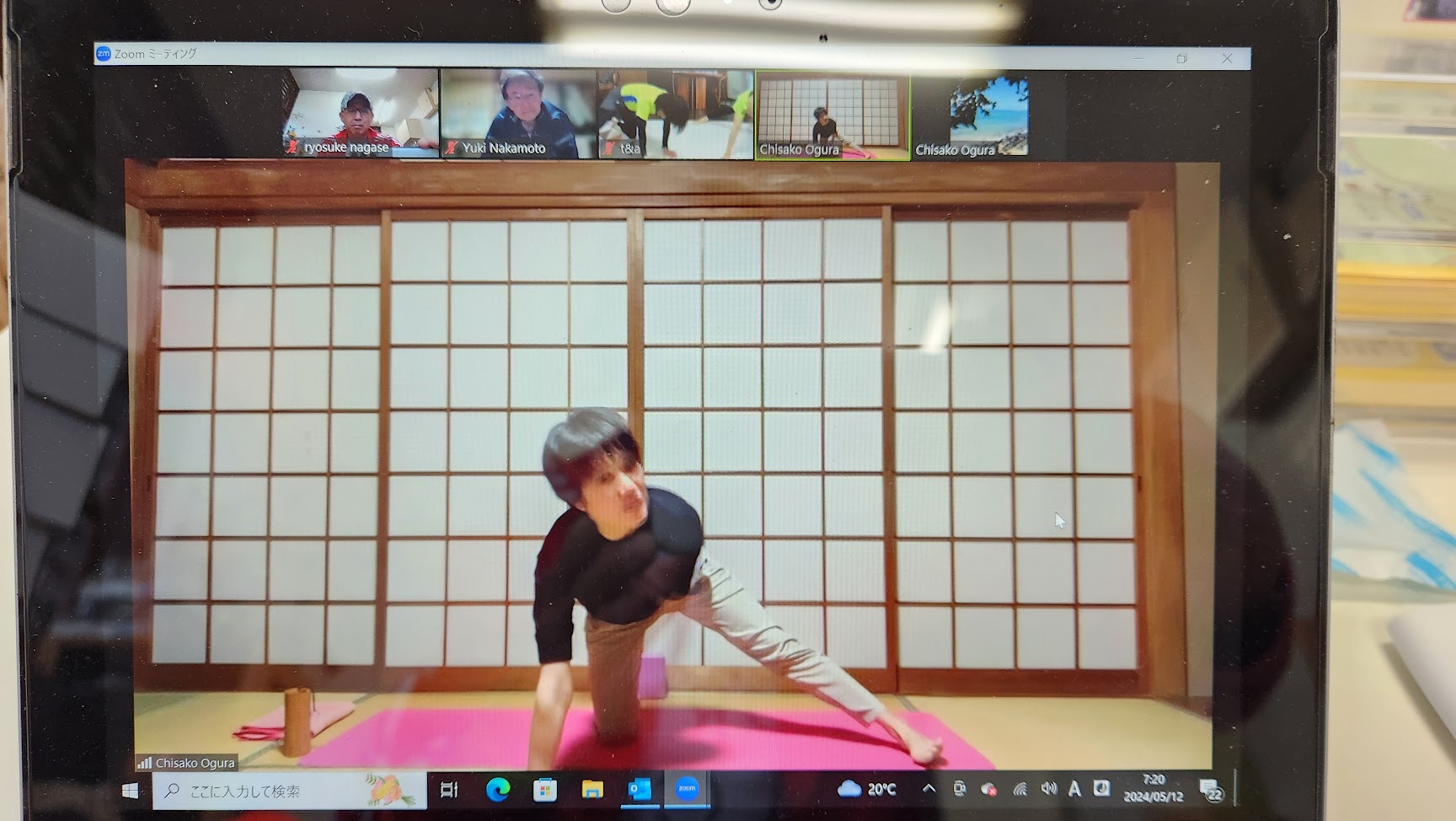The height and width of the screenshot is (821, 1456).
Task: Open the notification action center
Action: [x=1211, y=791]
